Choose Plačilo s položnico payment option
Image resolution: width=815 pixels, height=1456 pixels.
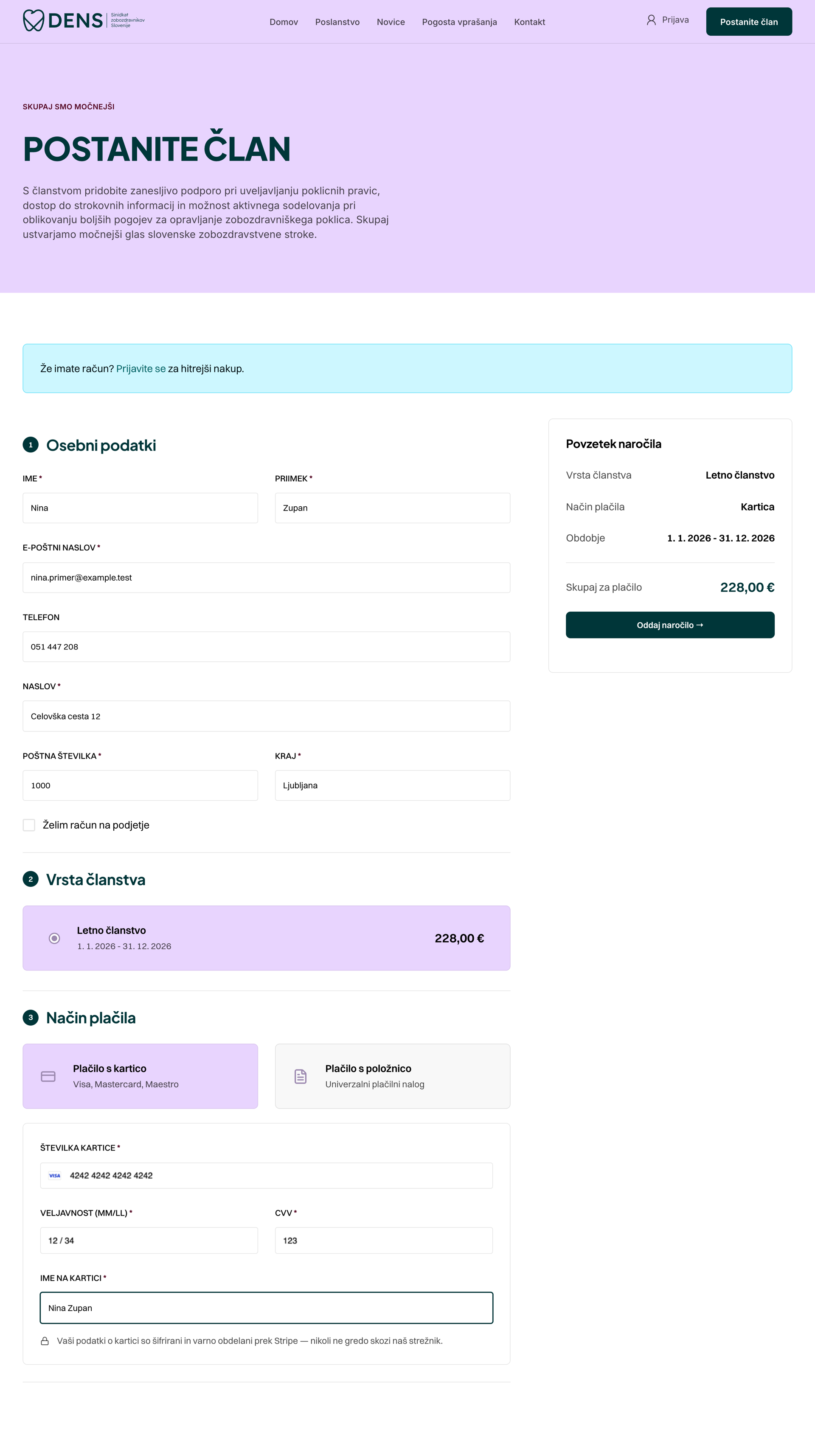click(x=393, y=1076)
